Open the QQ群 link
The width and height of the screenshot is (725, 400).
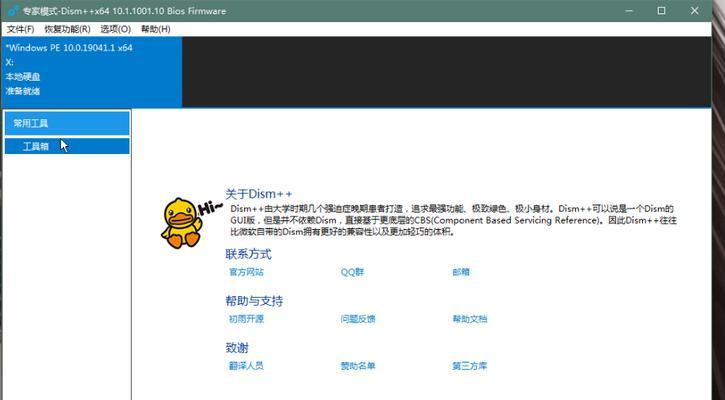click(x=352, y=272)
